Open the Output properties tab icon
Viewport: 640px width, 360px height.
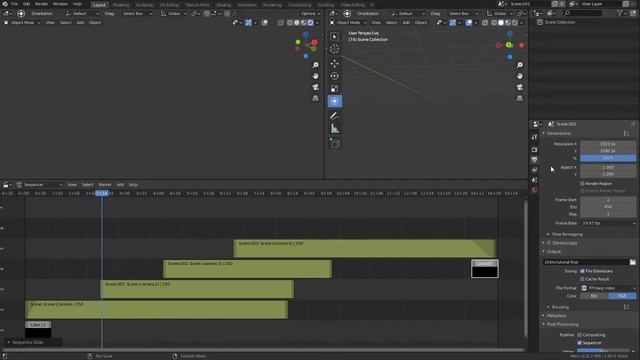(534, 160)
